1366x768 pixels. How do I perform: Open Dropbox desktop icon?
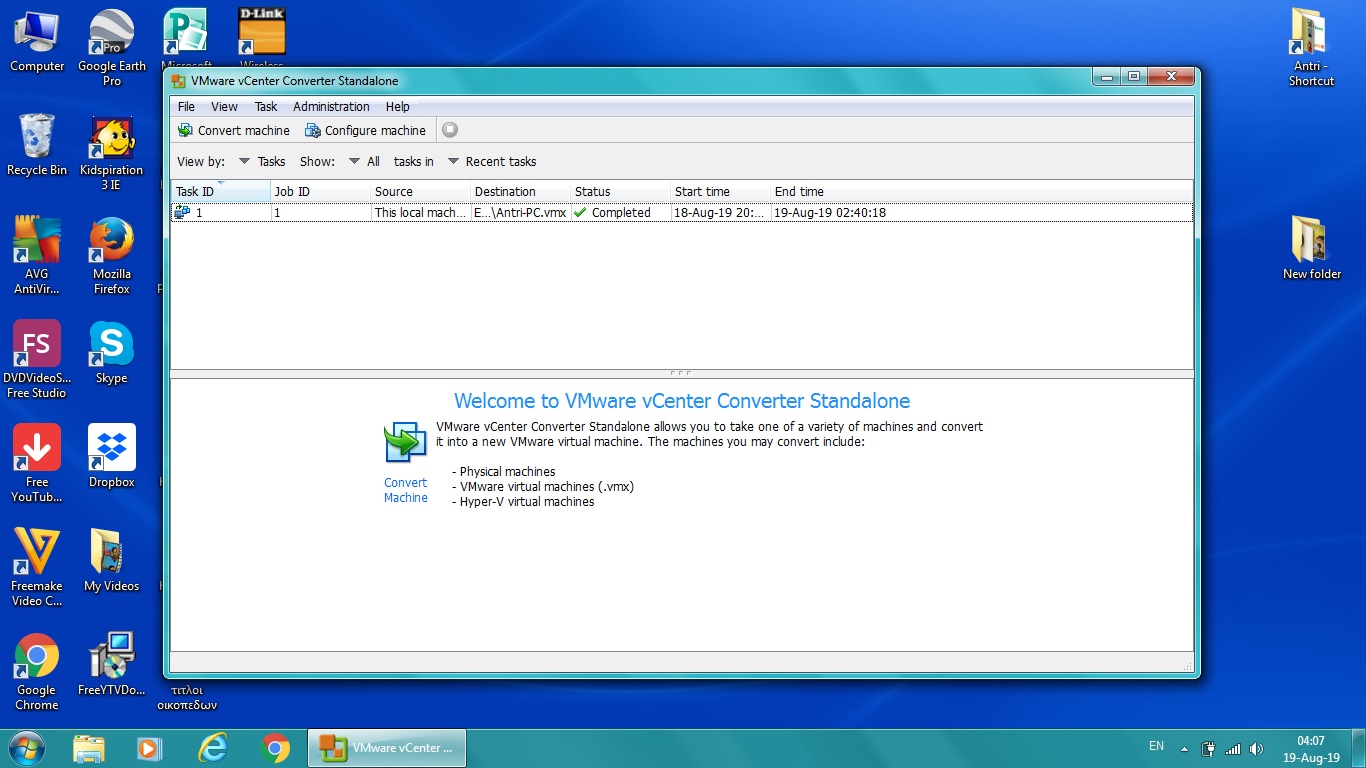coord(112,457)
